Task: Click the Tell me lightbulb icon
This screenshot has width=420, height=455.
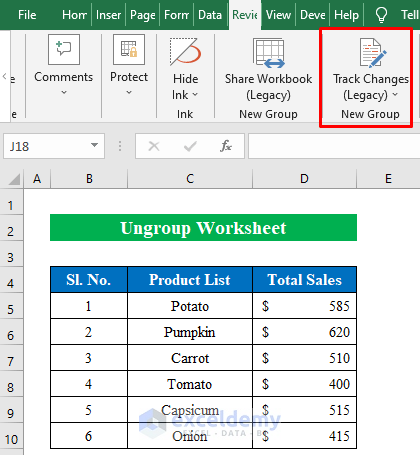Action: (x=381, y=15)
